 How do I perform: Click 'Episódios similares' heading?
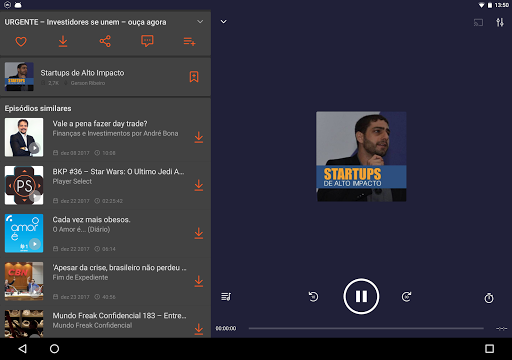(x=38, y=108)
